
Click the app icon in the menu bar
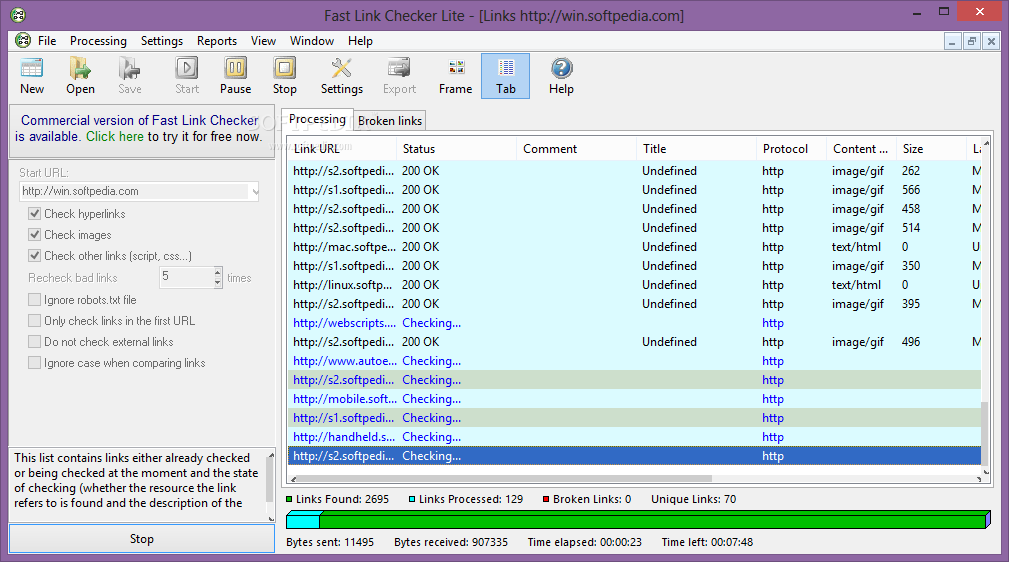pos(23,41)
